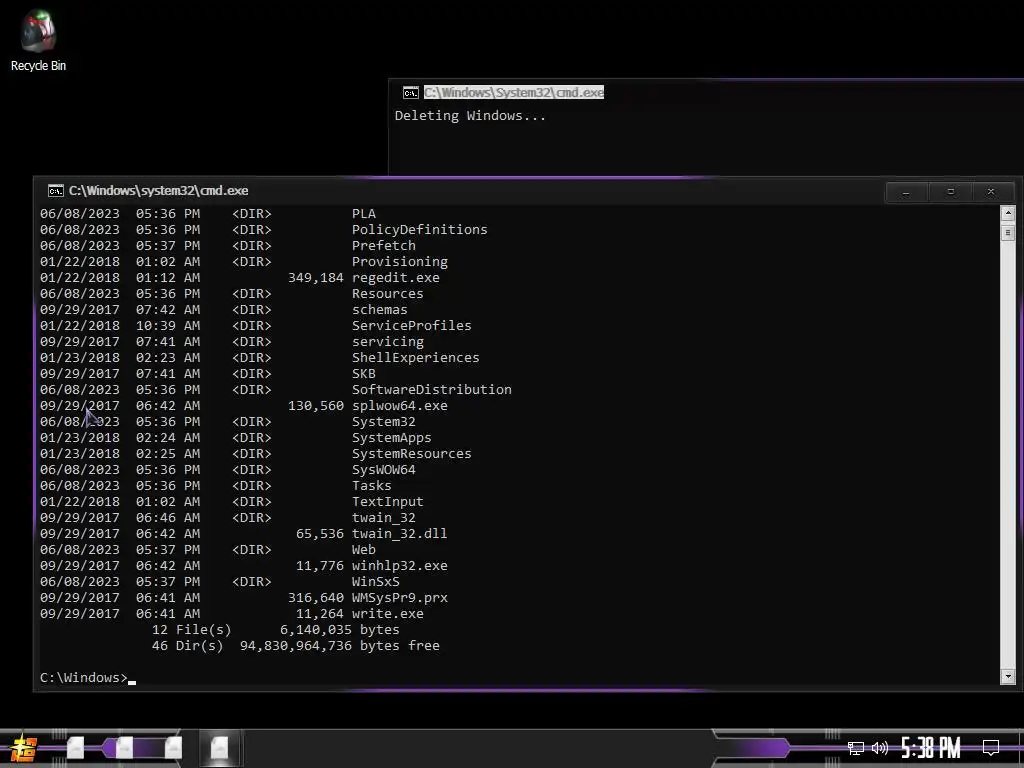Screen dimensions: 1024x768
Task: Click '94,830,964,736 bytes free' text
Action: [x=340, y=646]
